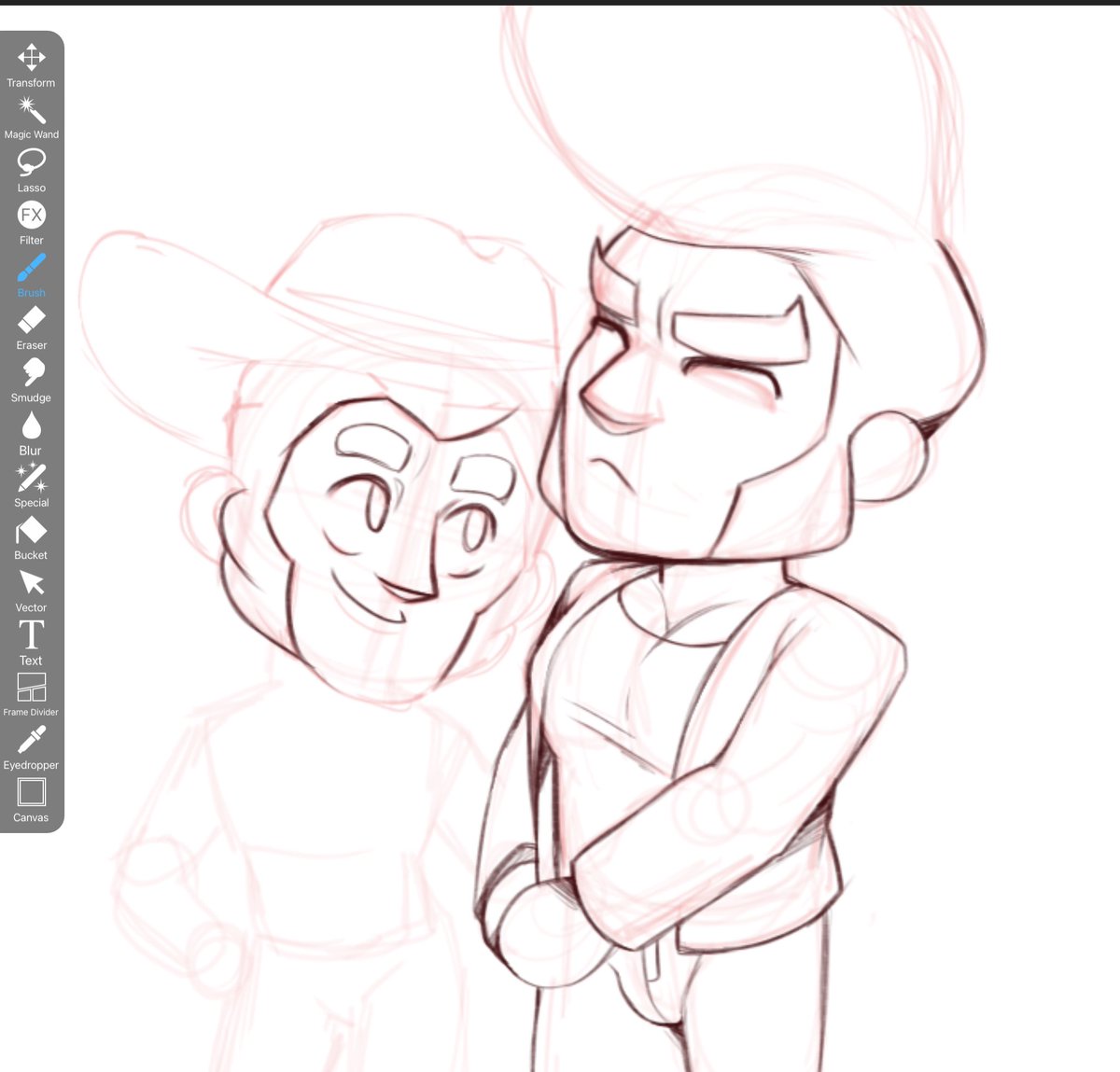Activate the Vector tool

click(x=31, y=591)
